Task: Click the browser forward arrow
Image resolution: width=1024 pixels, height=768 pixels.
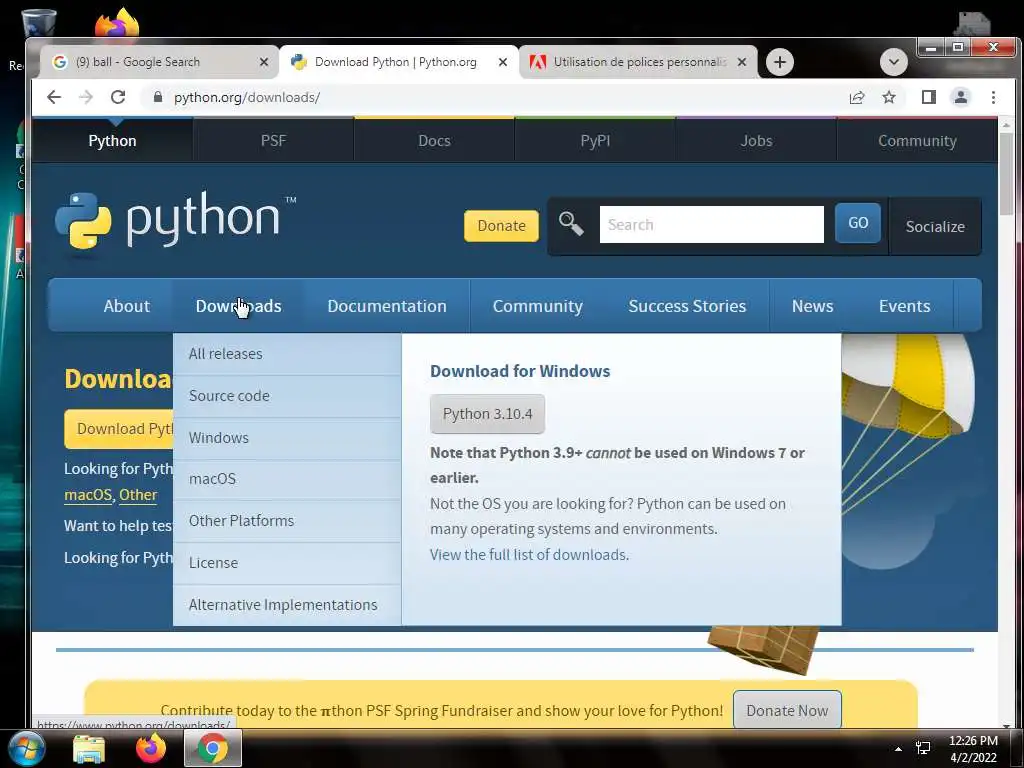Action: point(86,97)
